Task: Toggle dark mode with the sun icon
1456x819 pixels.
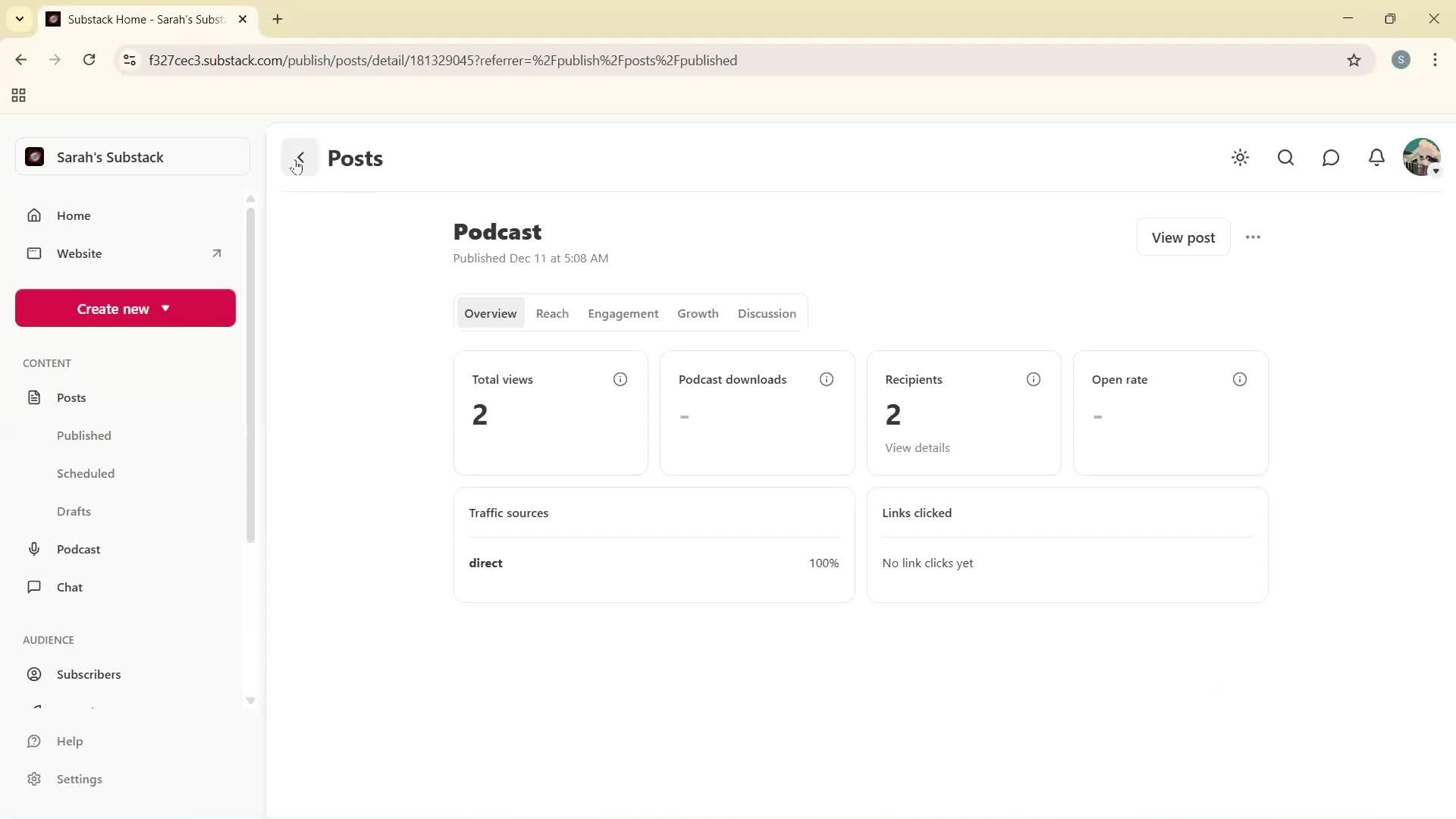Action: tap(1240, 157)
